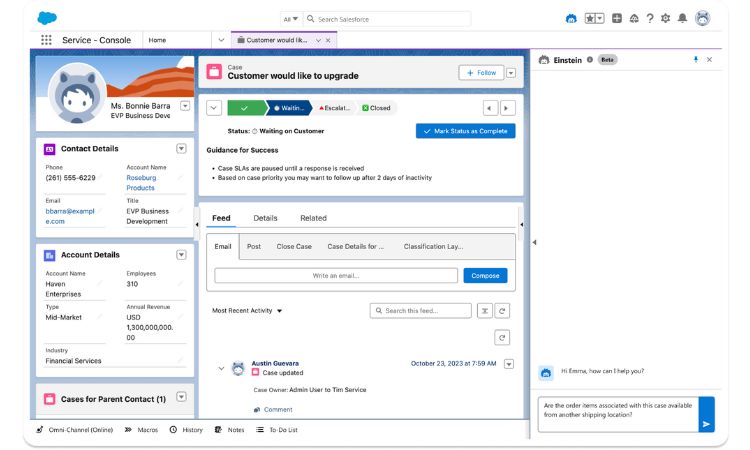Select the Close Case publisher tab
The height and width of the screenshot is (450, 750).
pyautogui.click(x=294, y=247)
